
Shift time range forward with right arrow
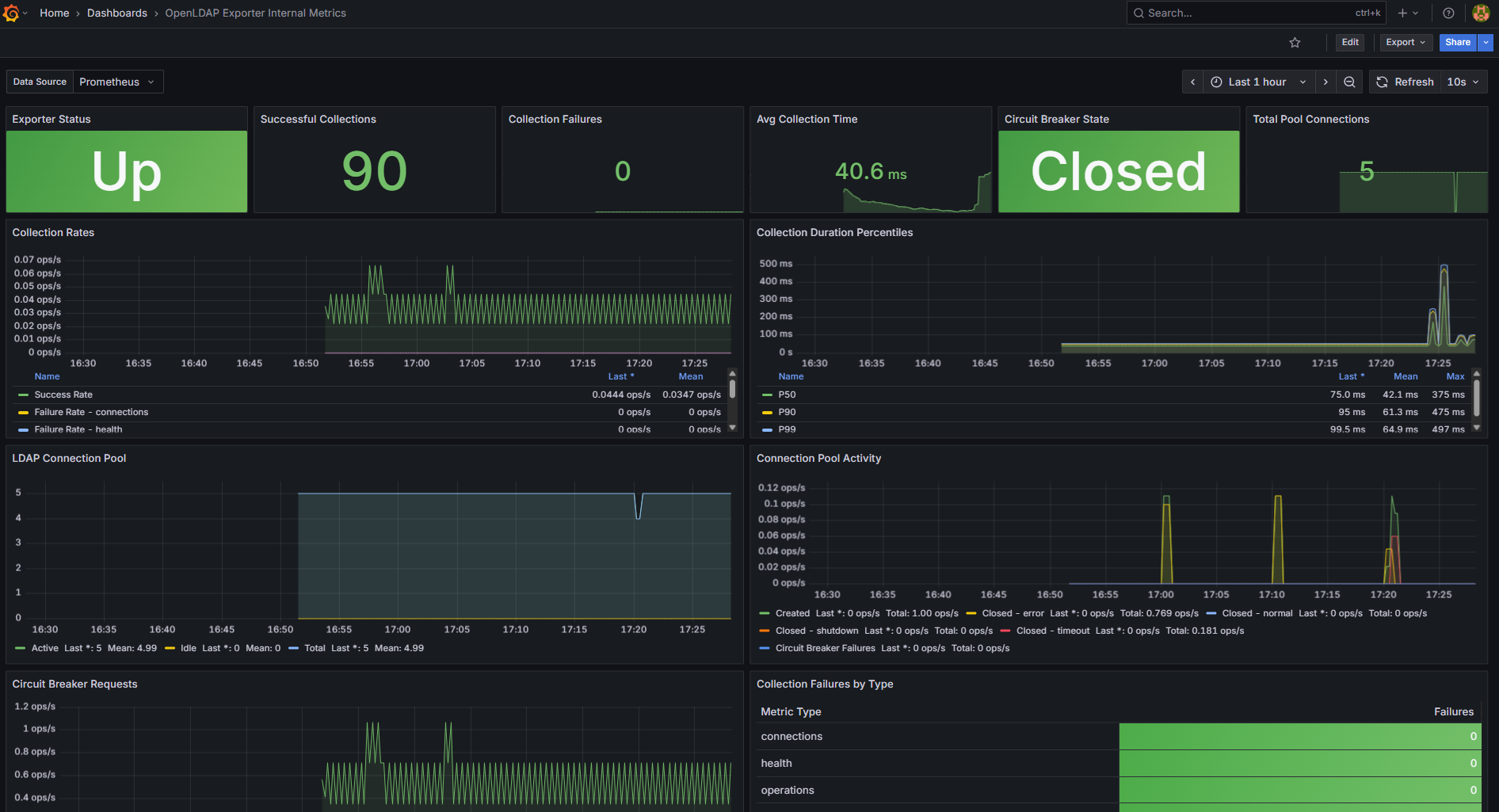click(x=1325, y=82)
